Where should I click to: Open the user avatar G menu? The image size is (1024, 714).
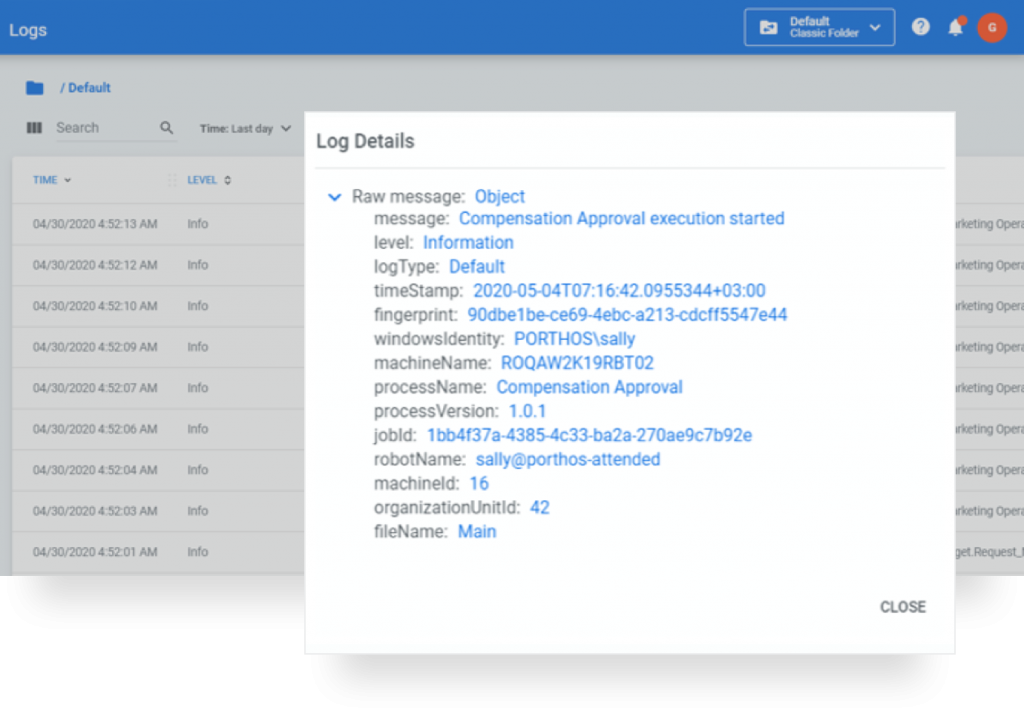coord(991,27)
